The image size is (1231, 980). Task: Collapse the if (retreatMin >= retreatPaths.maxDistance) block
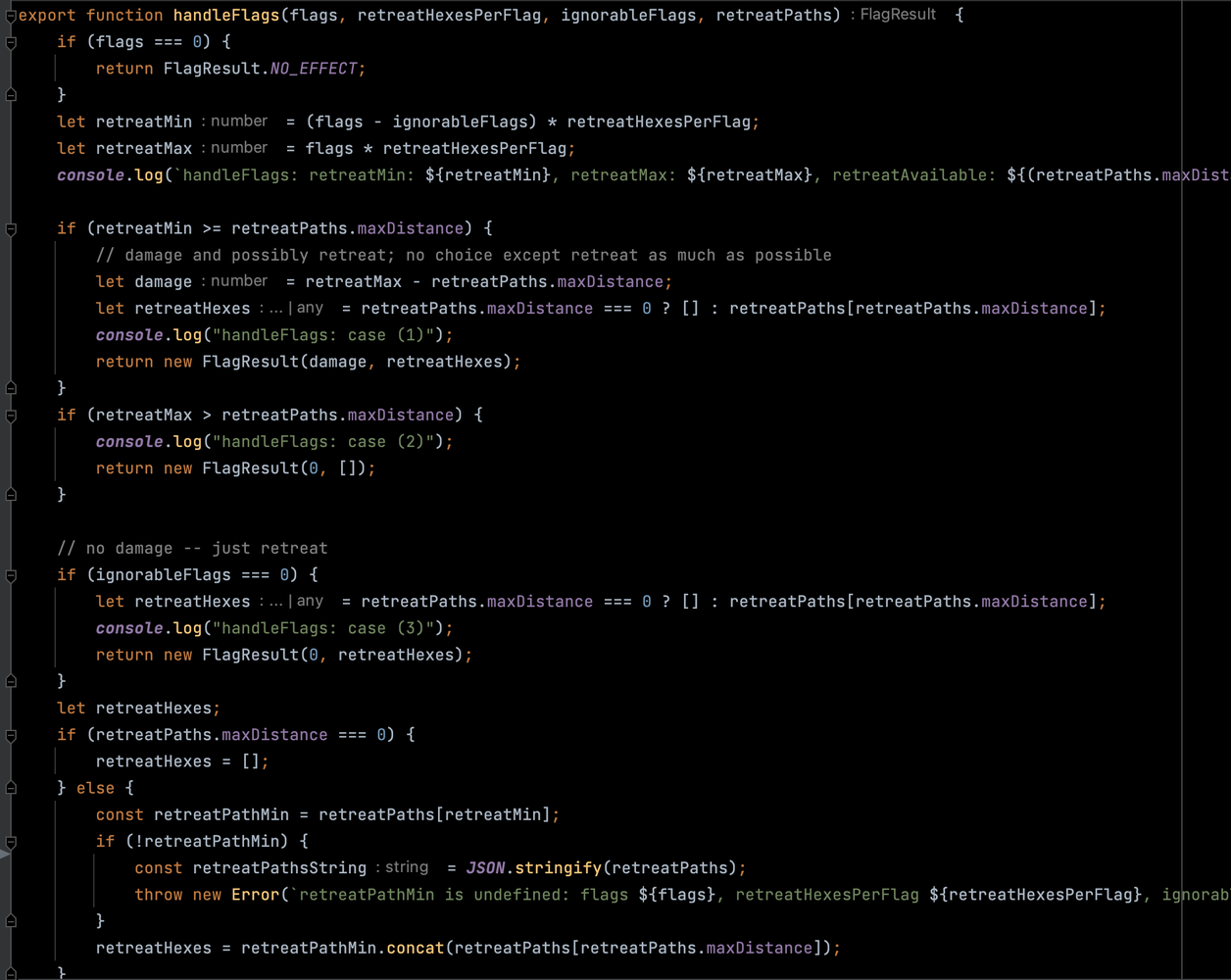pyautogui.click(x=11, y=227)
